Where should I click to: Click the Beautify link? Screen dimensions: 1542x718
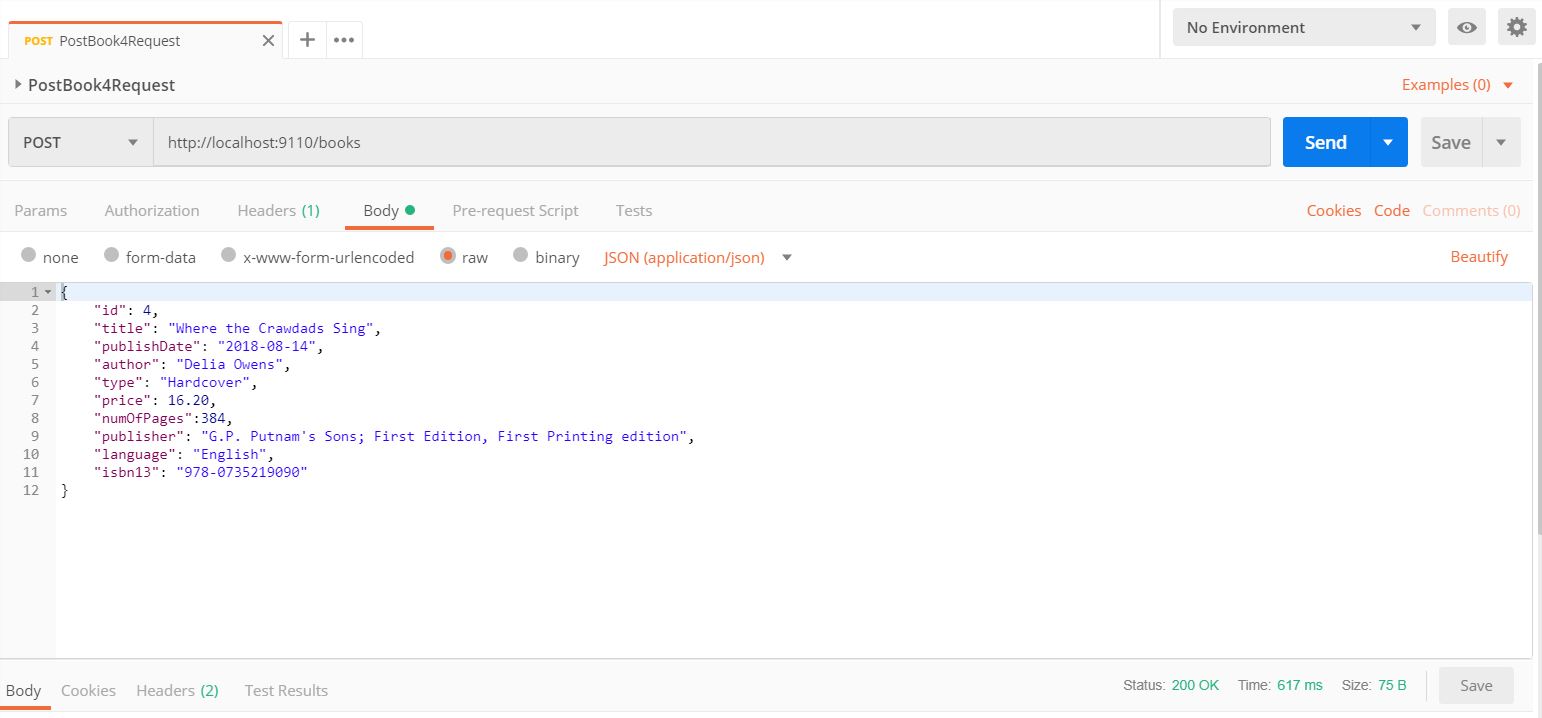pos(1478,257)
